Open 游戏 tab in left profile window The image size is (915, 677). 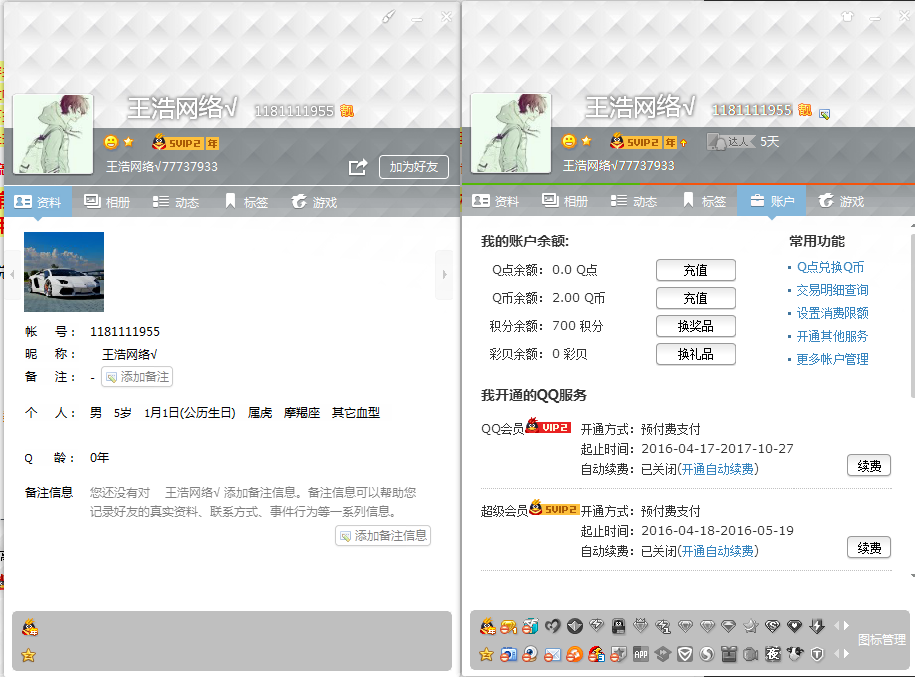point(315,202)
